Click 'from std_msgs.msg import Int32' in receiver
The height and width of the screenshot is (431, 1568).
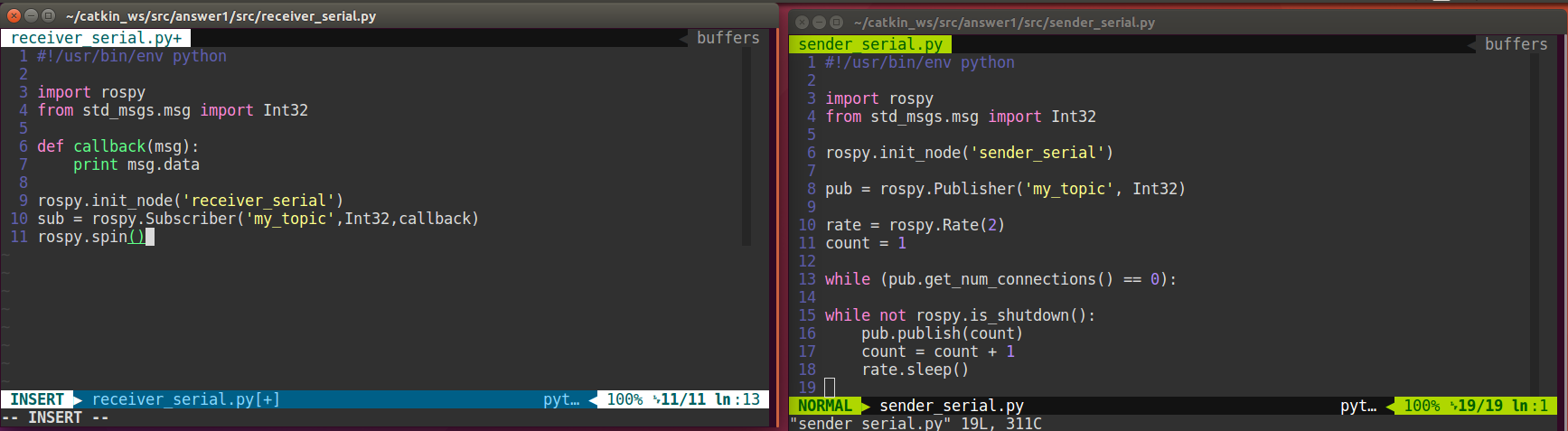click(173, 110)
